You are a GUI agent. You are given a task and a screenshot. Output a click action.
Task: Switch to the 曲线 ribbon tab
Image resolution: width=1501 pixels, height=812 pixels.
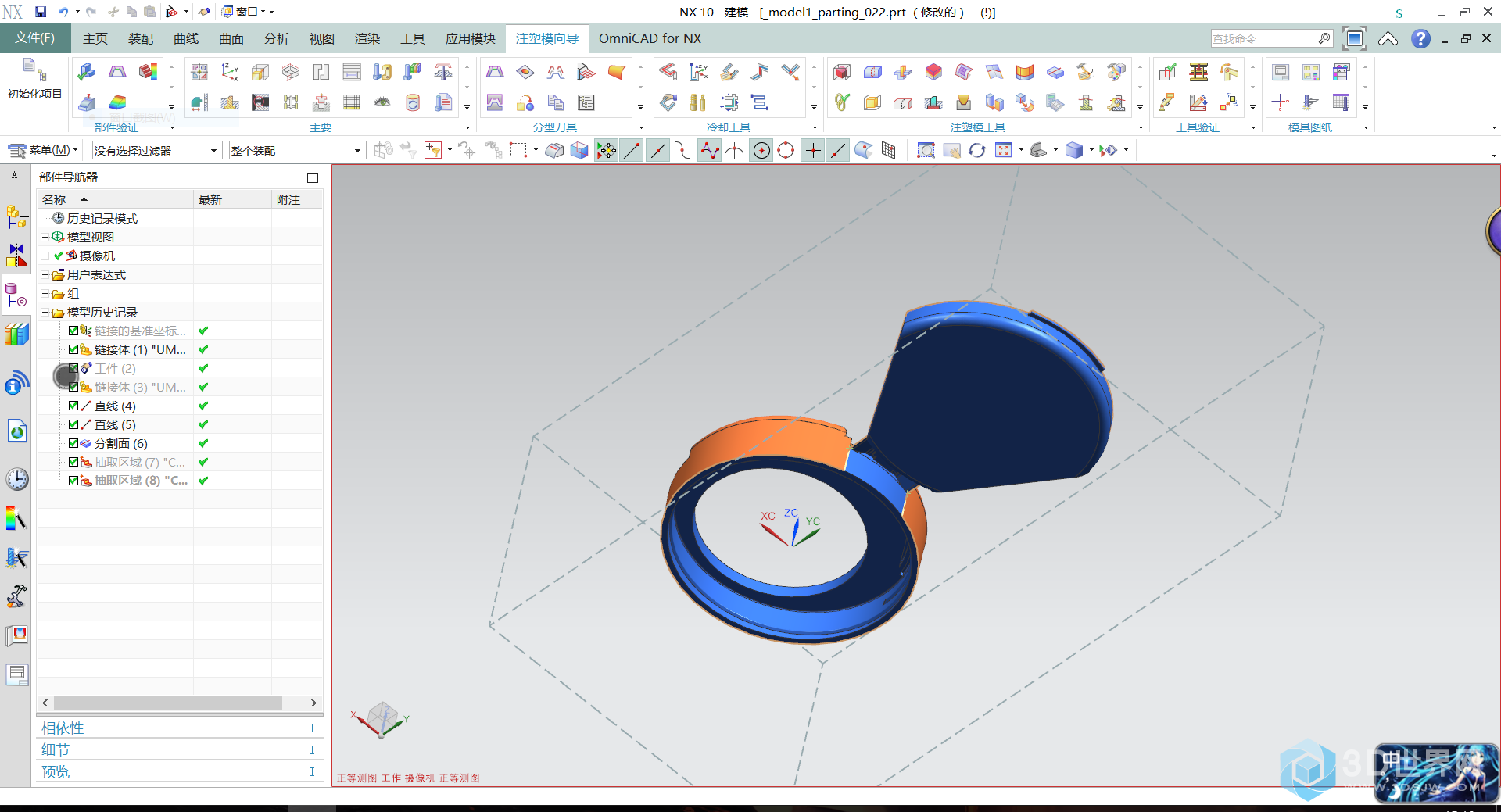[186, 38]
